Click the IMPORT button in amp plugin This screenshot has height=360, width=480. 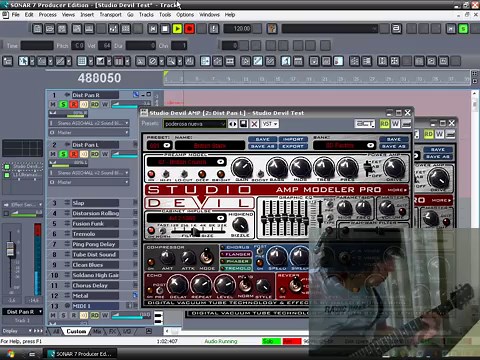pos(293,139)
